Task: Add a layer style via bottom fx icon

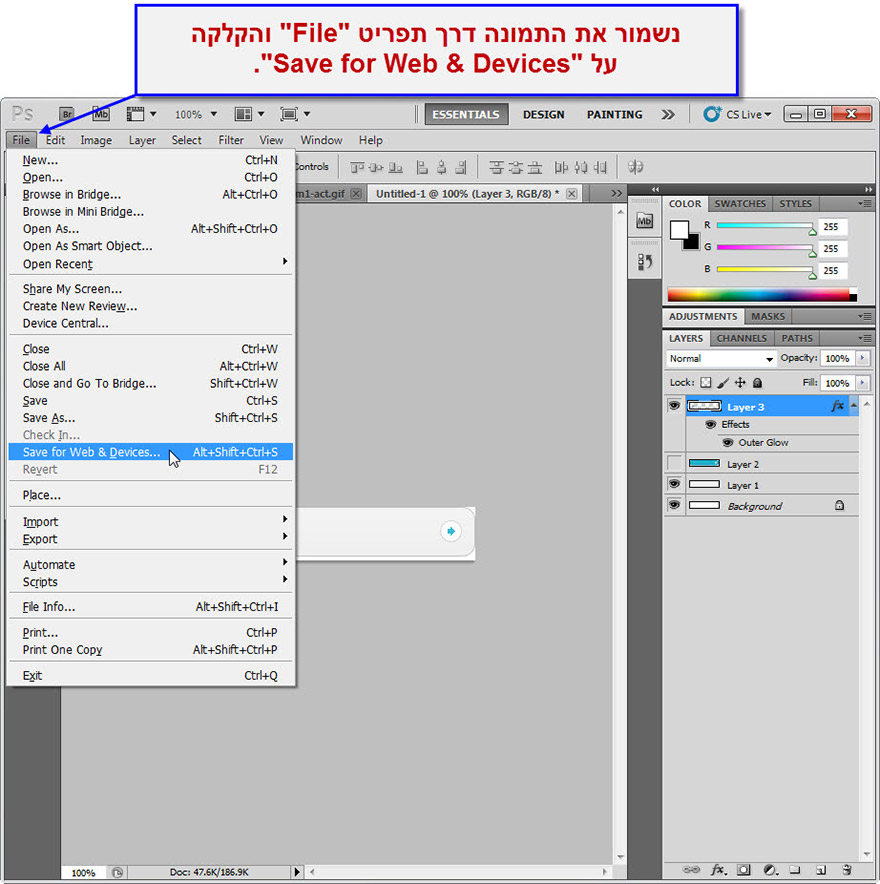Action: tap(718, 869)
